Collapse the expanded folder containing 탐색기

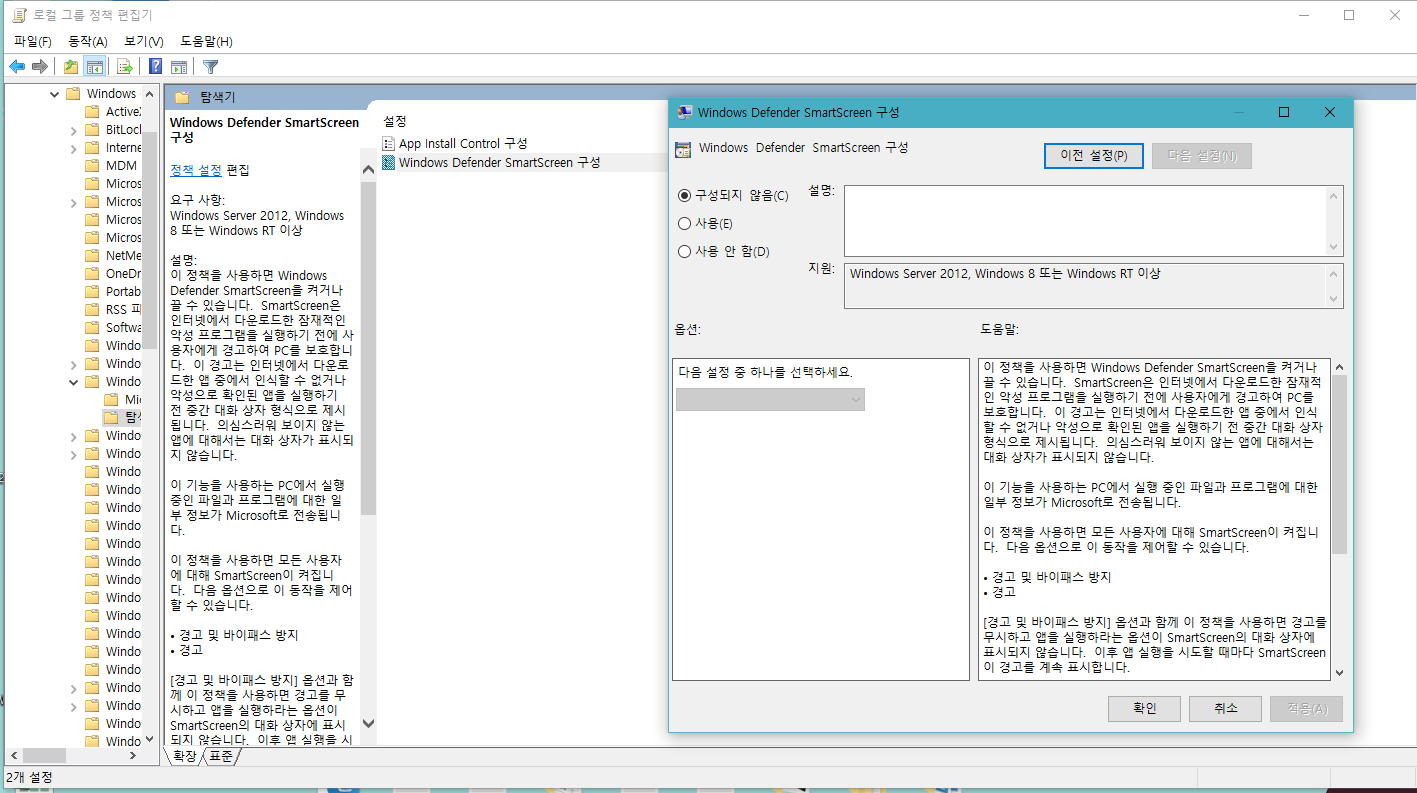[x=74, y=382]
